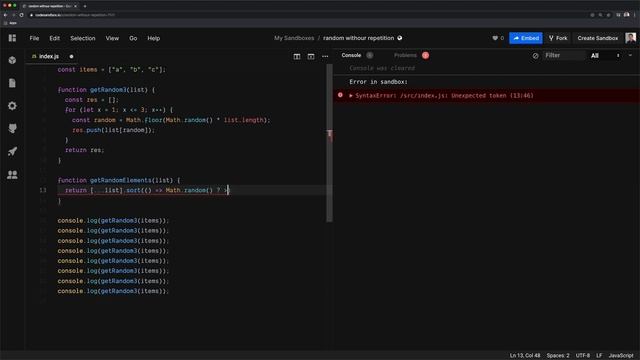Open the Edit menu

55,38
